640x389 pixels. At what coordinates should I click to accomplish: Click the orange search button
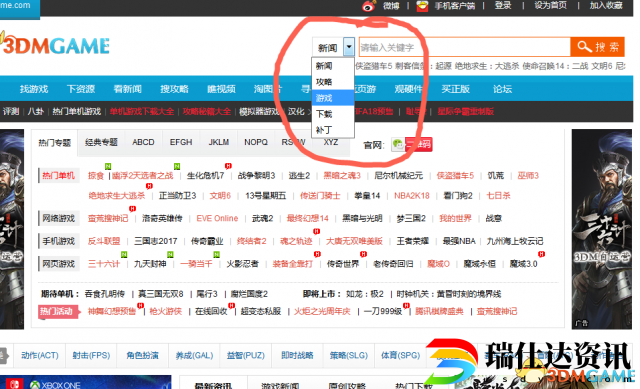tap(597, 47)
